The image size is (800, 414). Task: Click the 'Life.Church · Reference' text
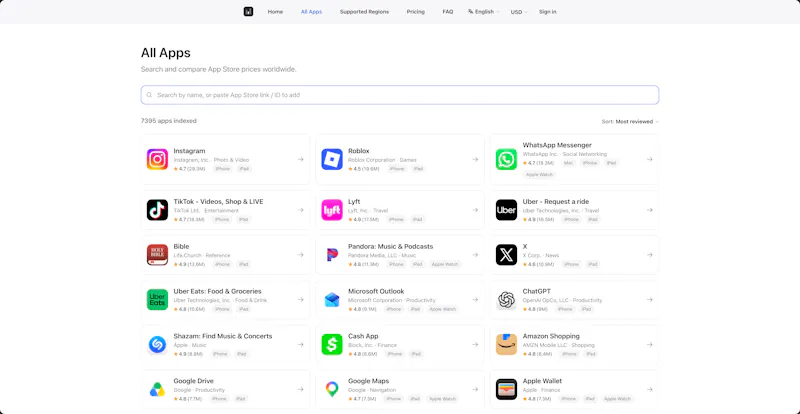[x=202, y=255]
